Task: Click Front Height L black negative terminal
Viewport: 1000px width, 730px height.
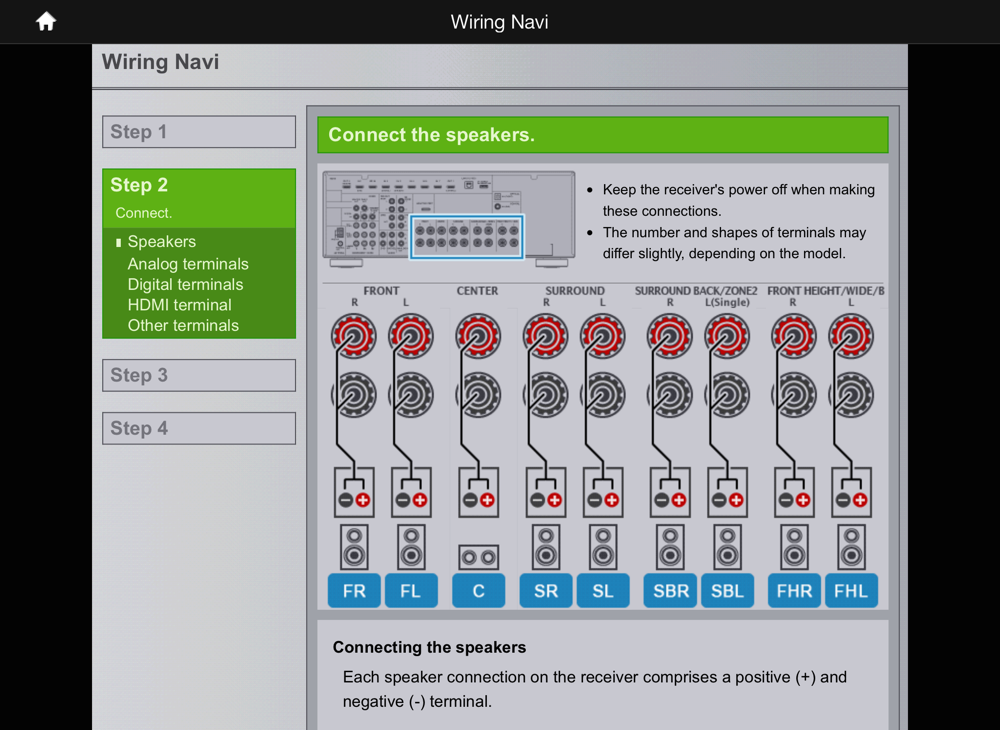Action: tap(851, 395)
